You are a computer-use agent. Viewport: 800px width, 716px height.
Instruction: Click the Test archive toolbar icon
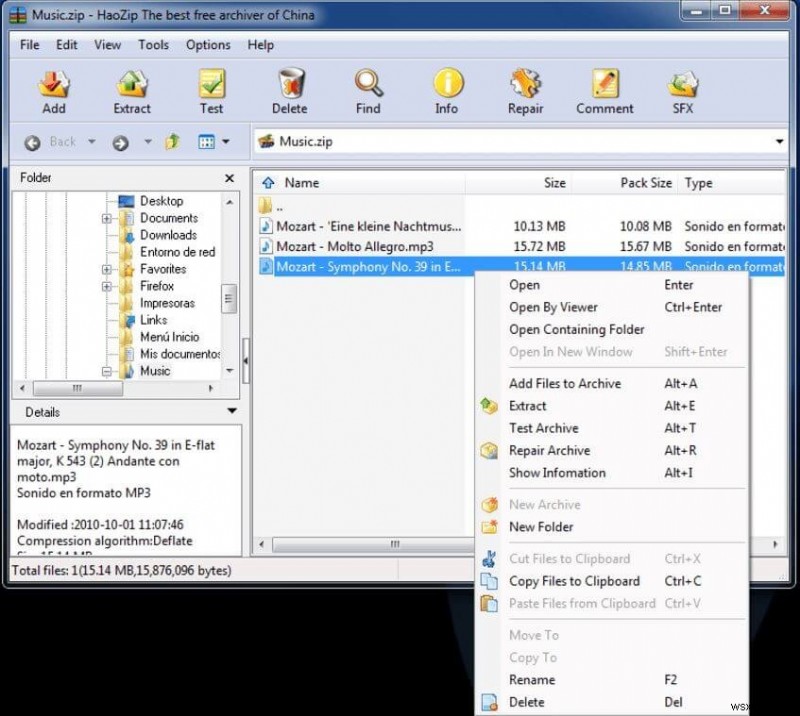pyautogui.click(x=211, y=84)
